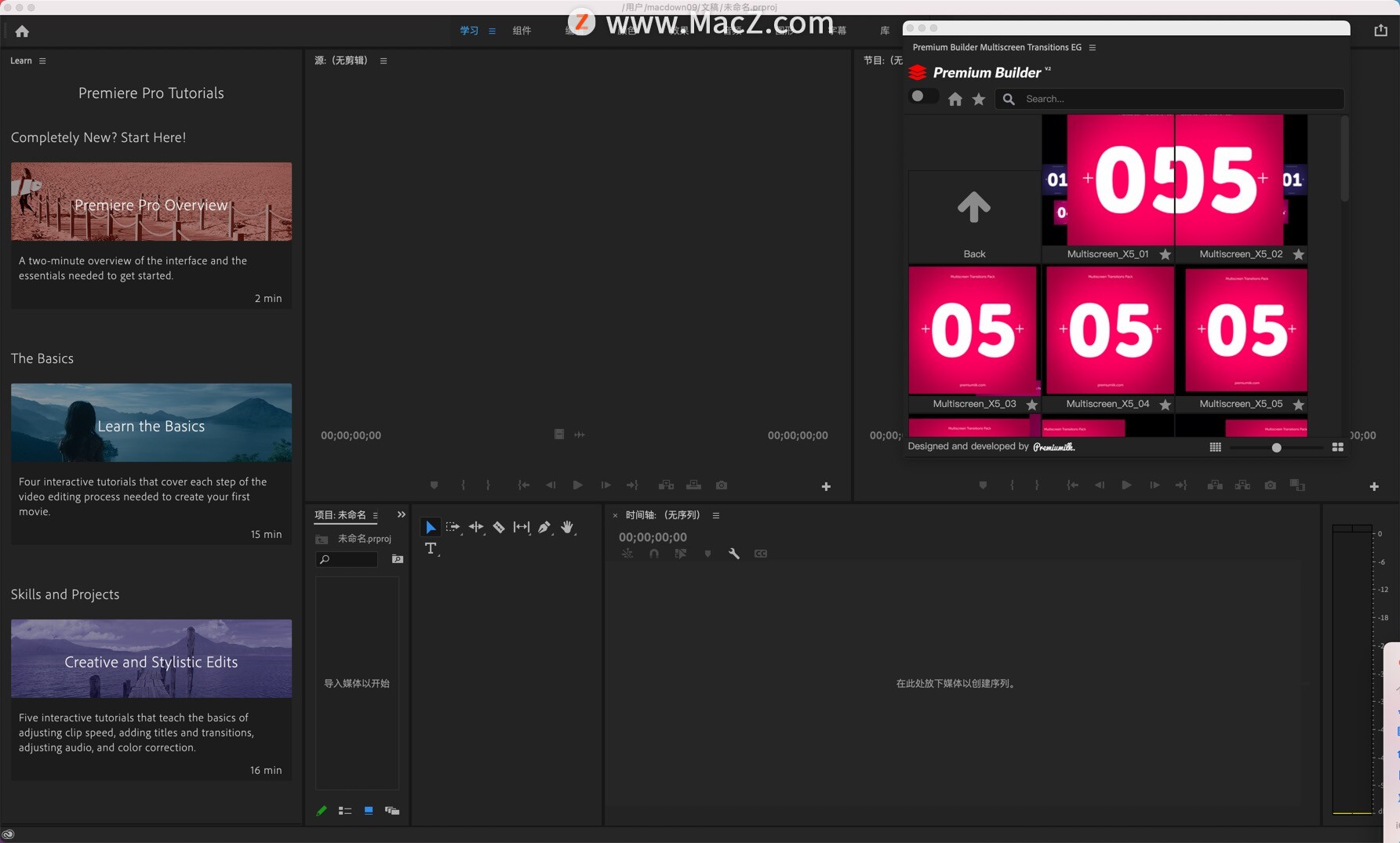
Task: Adjust Premium Builder thumbnail size slider
Action: tap(1276, 448)
